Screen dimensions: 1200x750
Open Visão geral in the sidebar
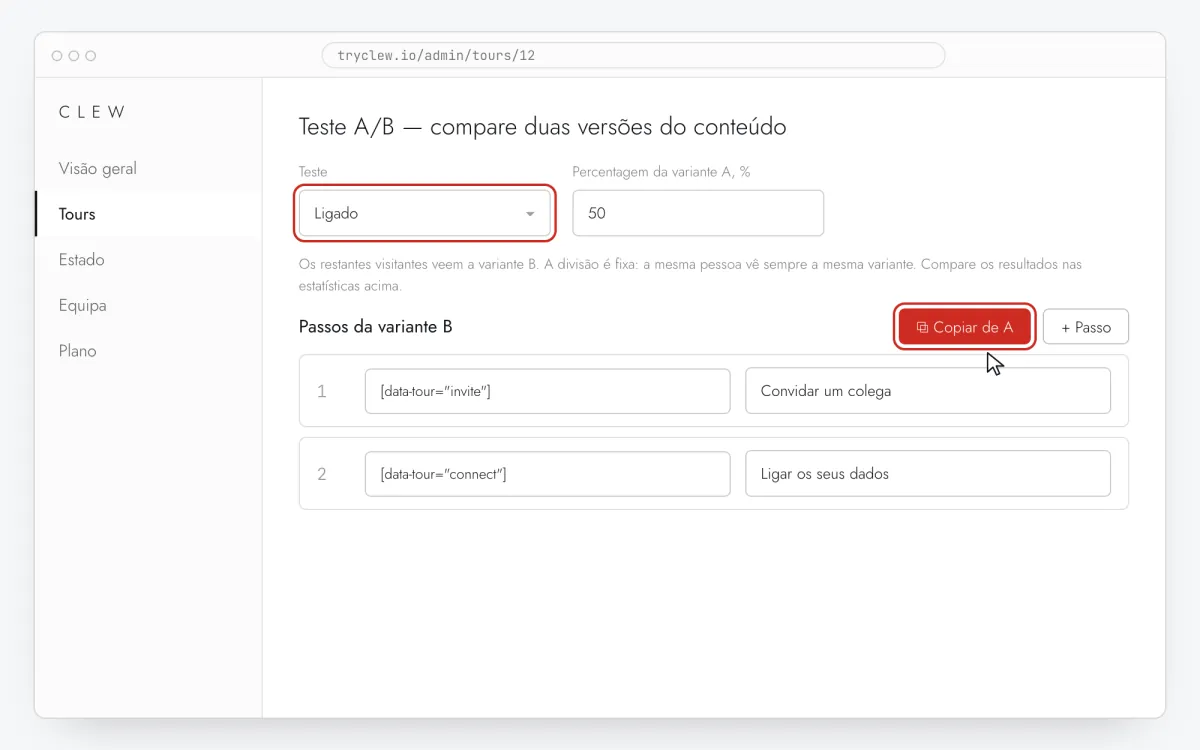point(98,168)
